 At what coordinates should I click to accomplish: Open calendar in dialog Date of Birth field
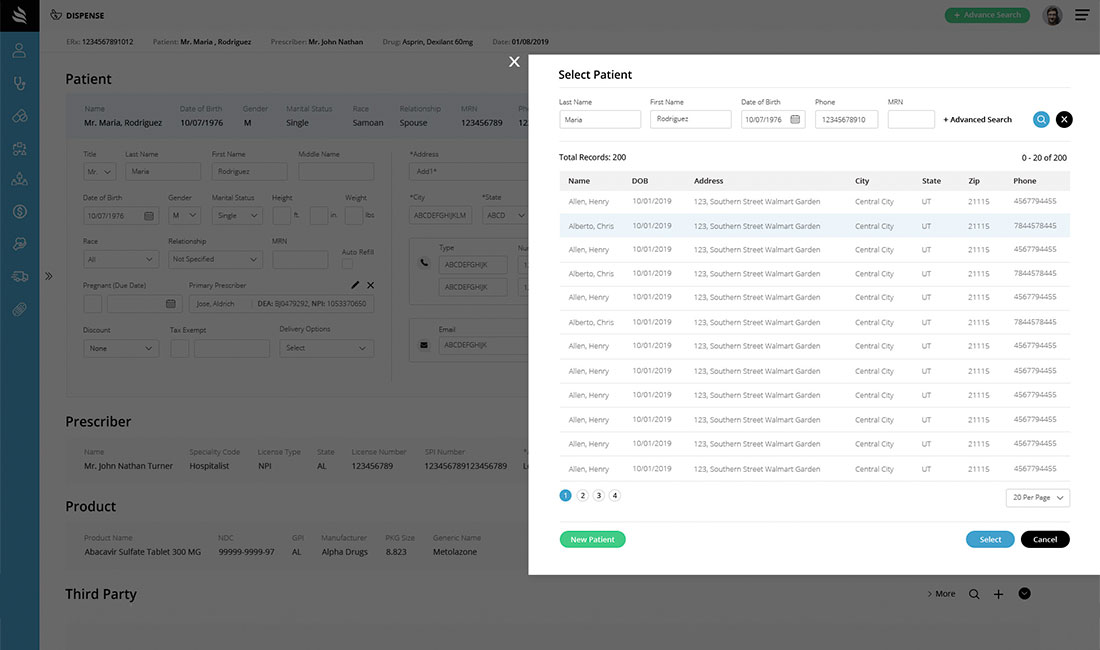pos(795,119)
